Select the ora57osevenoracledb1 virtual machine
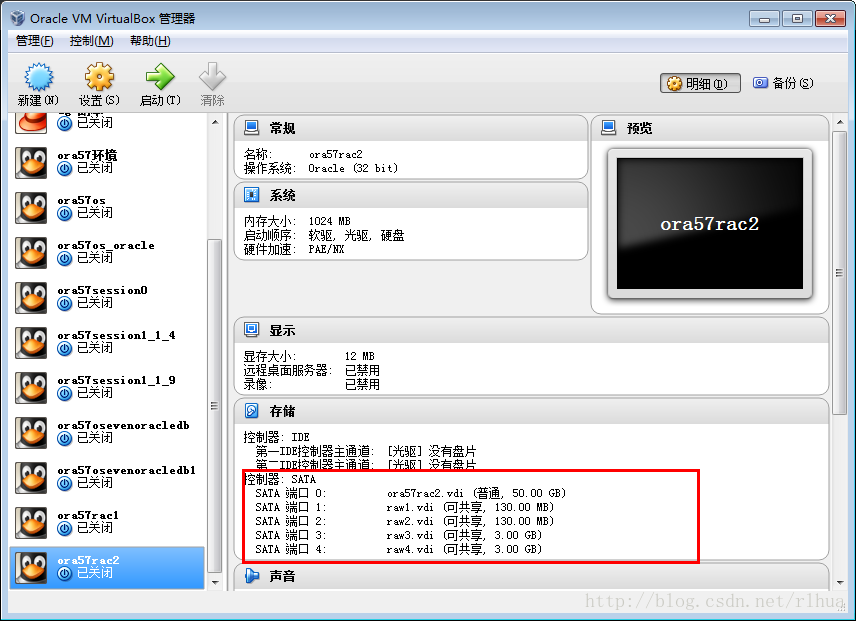 click(x=108, y=477)
